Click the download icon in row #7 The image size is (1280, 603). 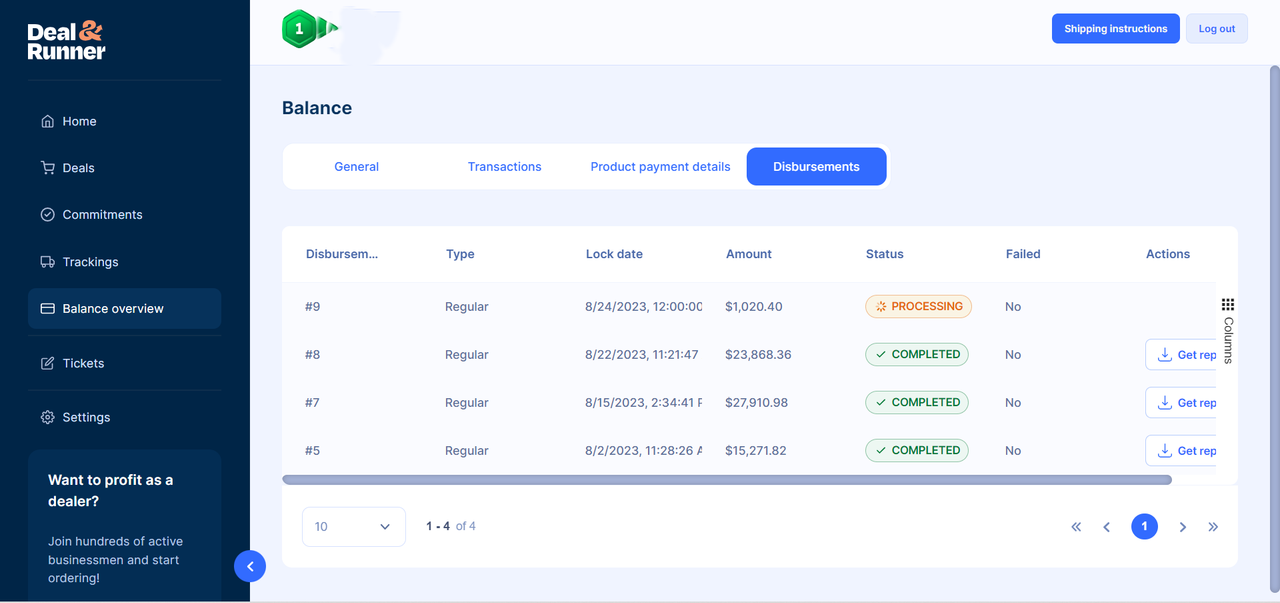(1164, 402)
